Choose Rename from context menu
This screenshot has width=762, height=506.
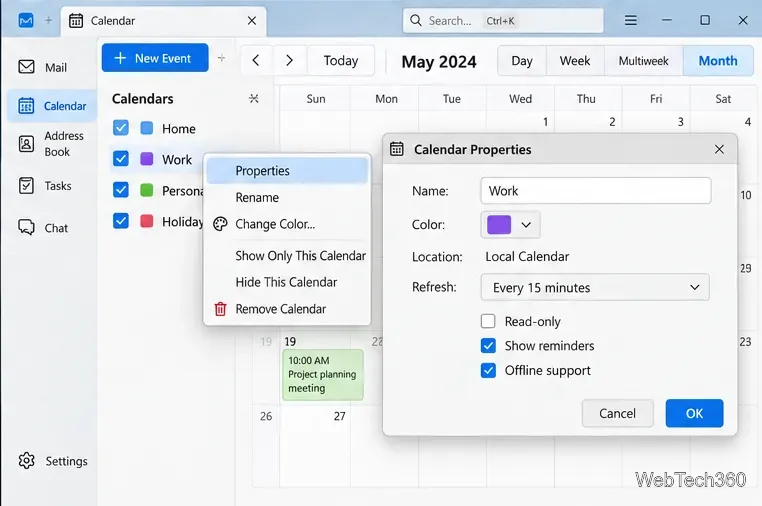point(287,197)
